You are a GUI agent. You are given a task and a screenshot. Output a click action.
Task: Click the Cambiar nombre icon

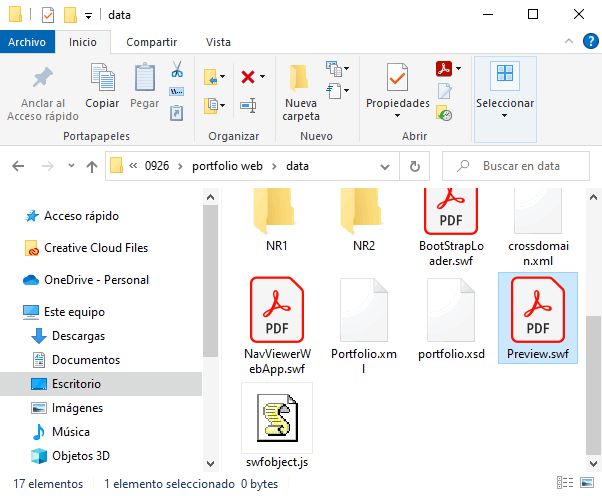[x=248, y=105]
